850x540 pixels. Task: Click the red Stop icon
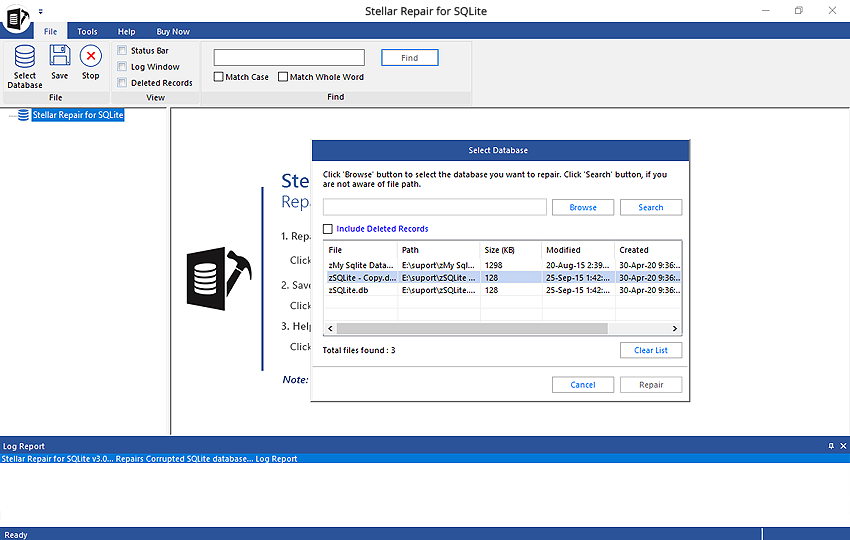coord(91,55)
